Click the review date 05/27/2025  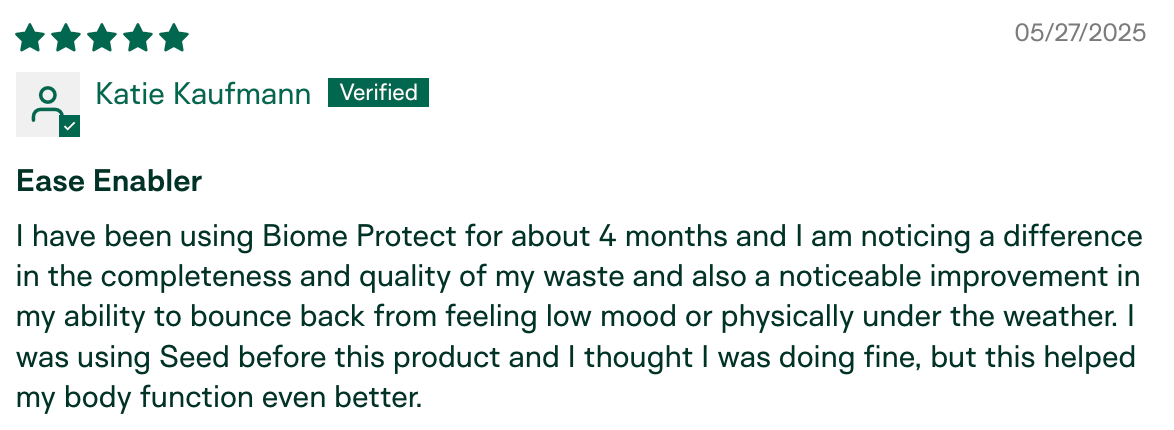(x=1080, y=33)
